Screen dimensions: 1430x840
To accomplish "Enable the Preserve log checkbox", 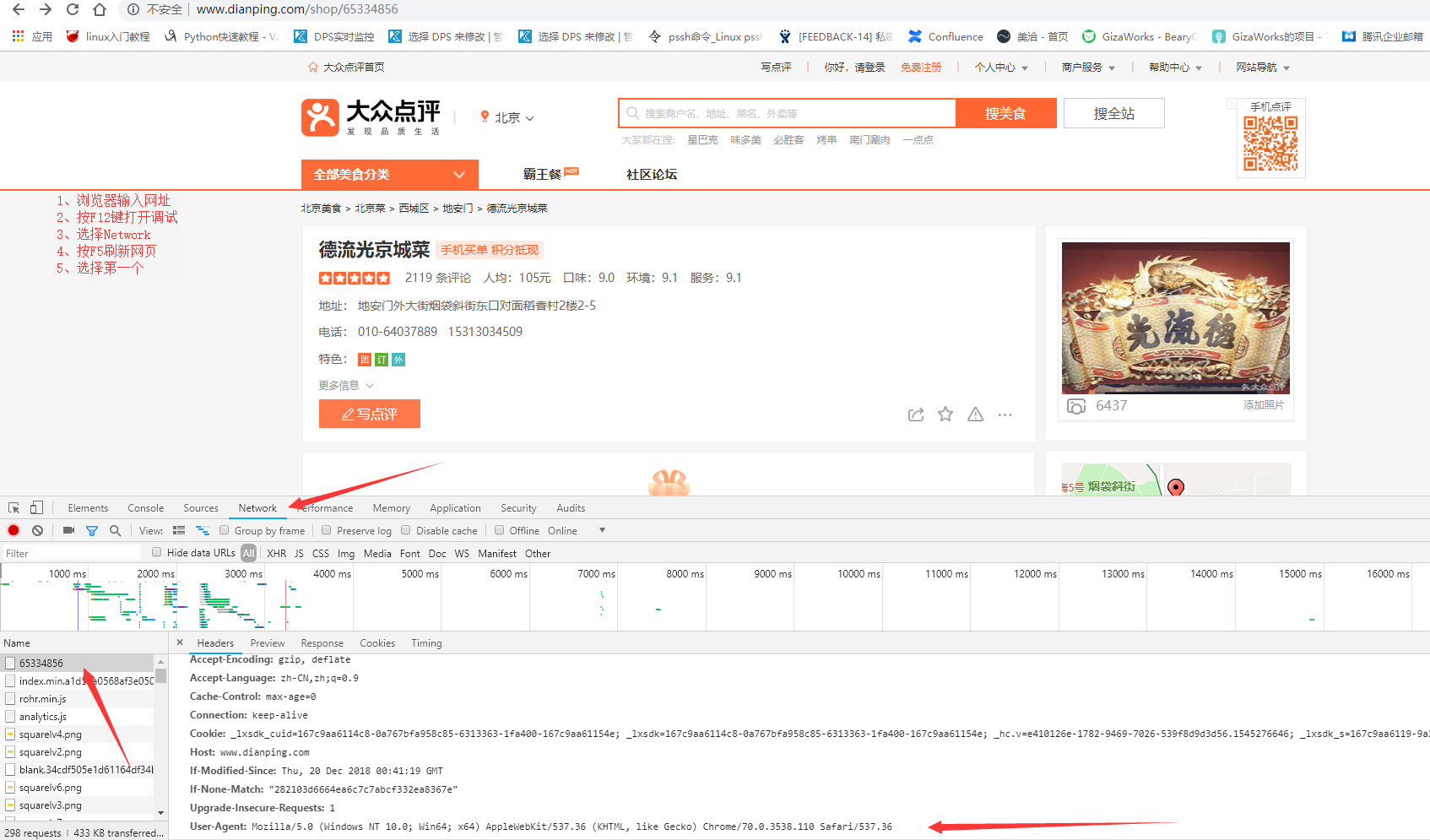I will point(326,530).
